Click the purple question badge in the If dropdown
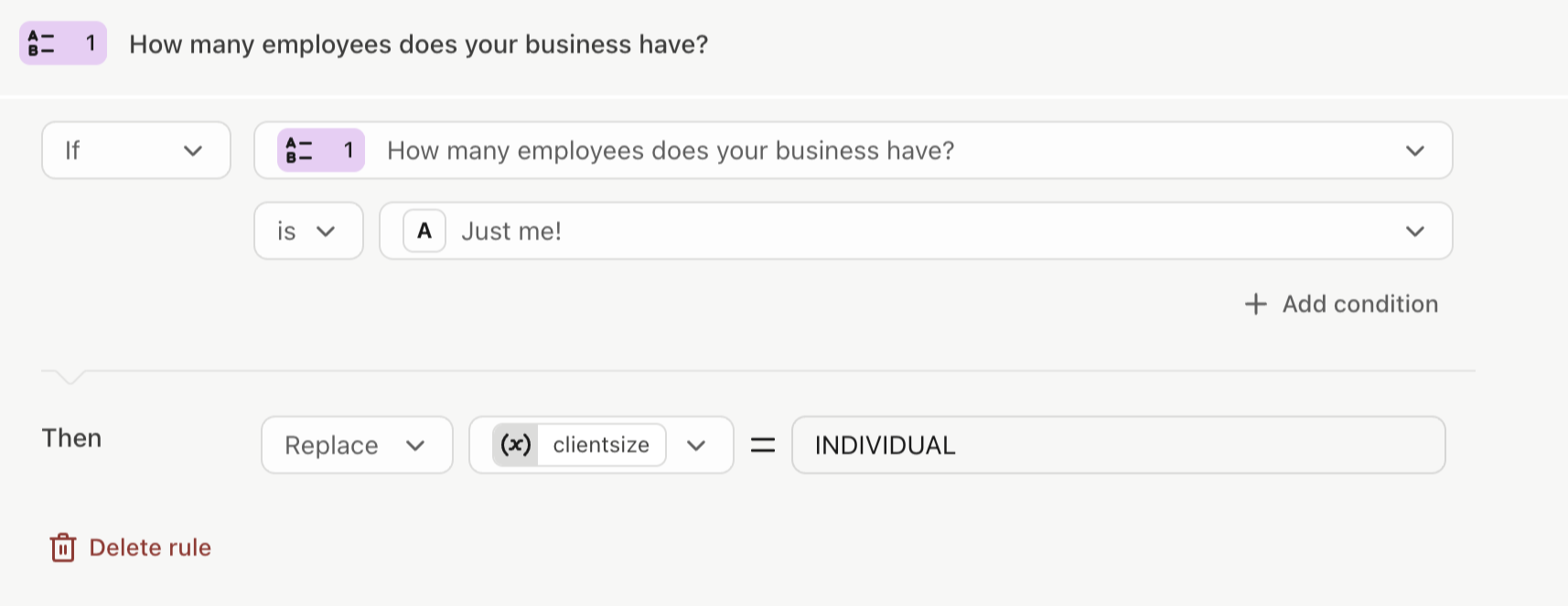1568x606 pixels. click(321, 150)
